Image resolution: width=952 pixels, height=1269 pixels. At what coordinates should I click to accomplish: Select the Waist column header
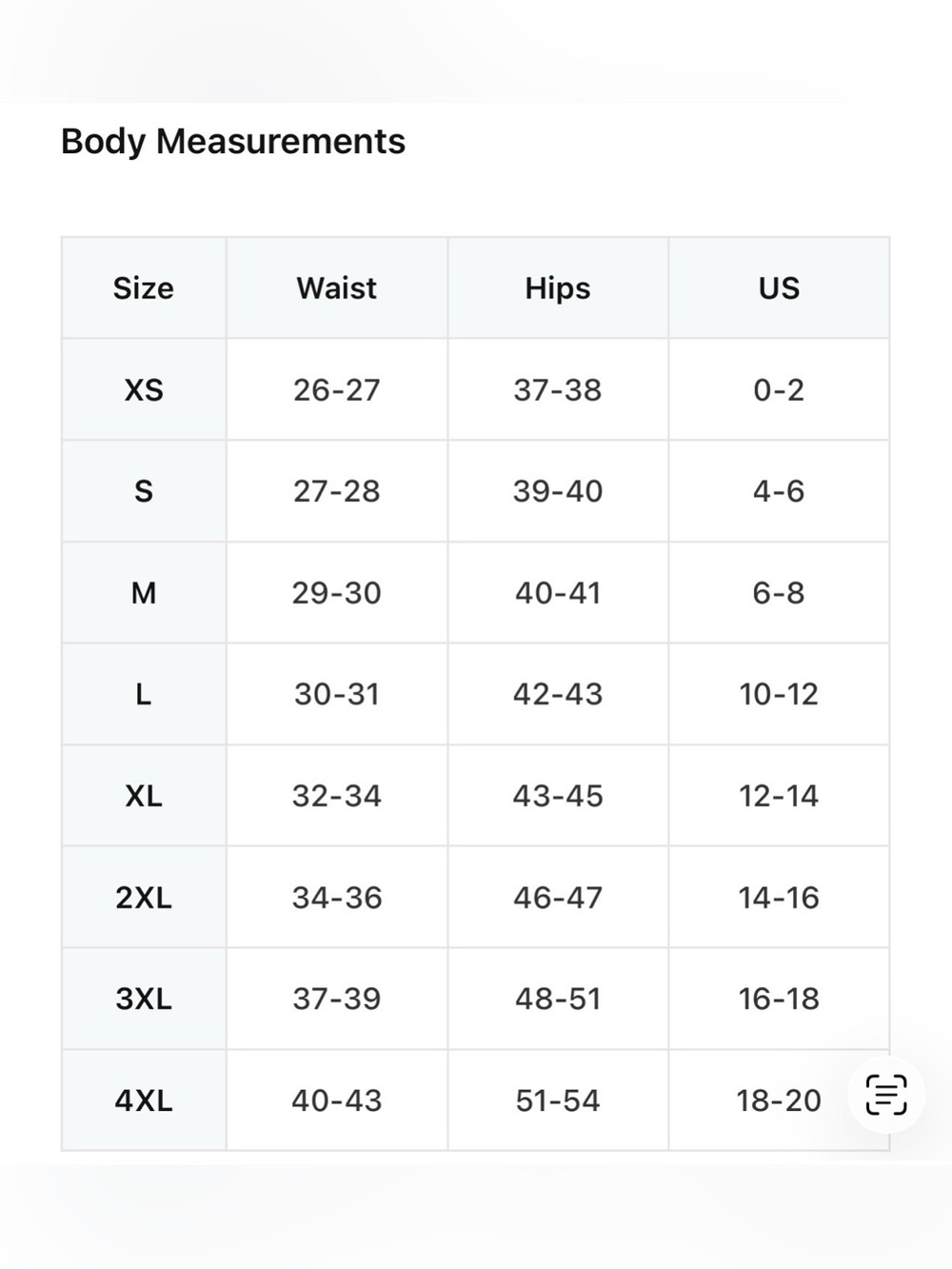coord(337,288)
